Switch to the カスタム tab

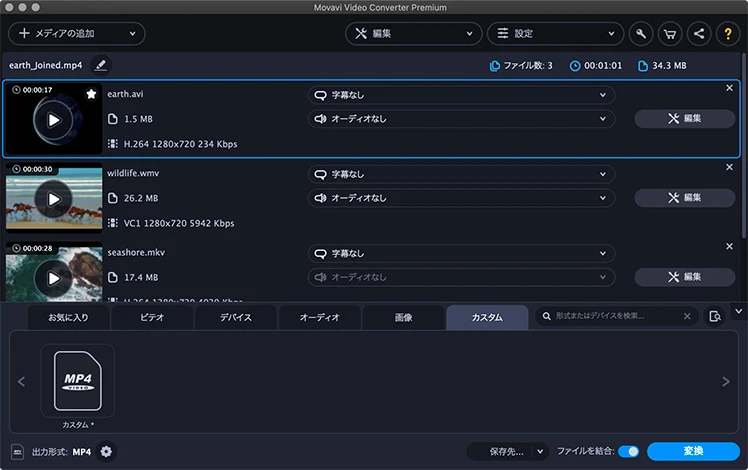(487, 318)
